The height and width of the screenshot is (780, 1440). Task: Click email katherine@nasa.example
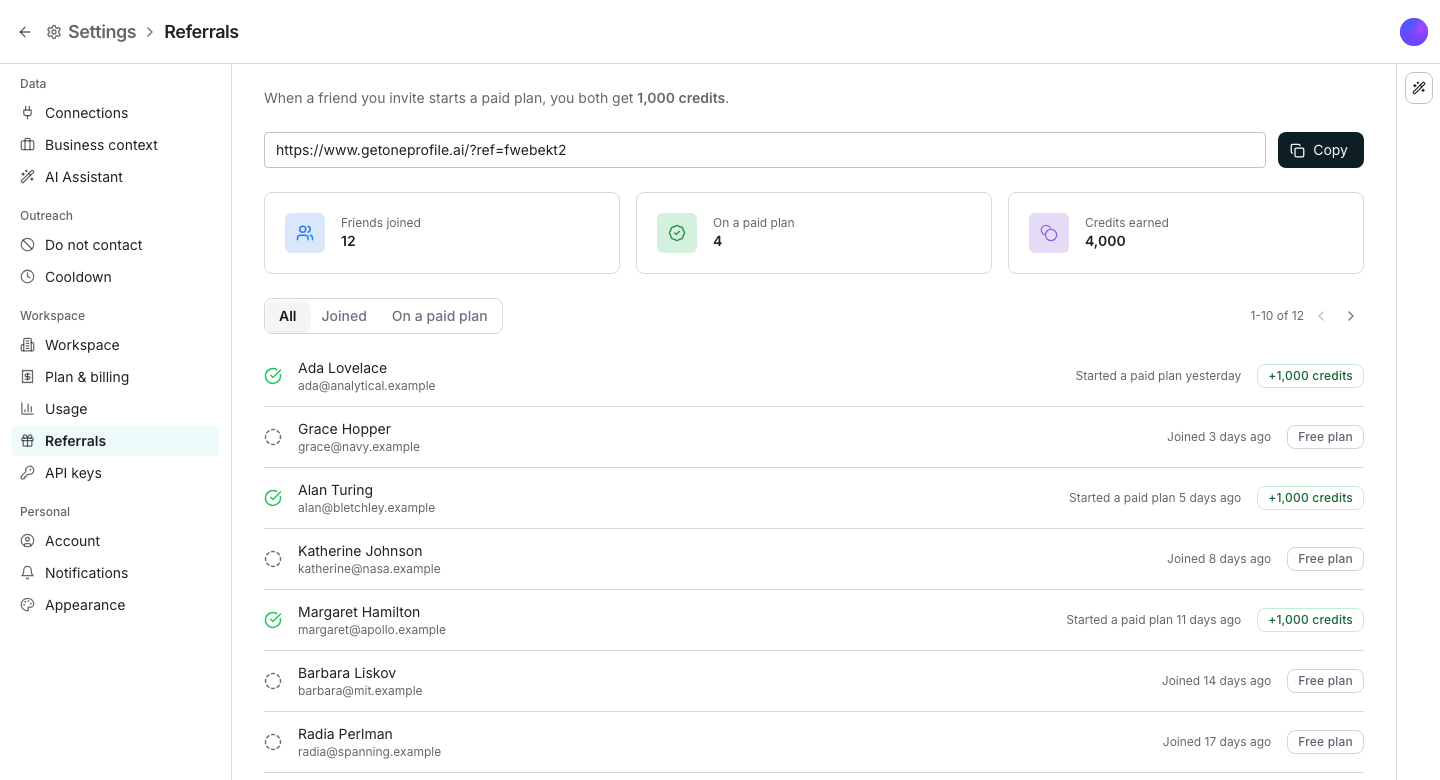[369, 569]
